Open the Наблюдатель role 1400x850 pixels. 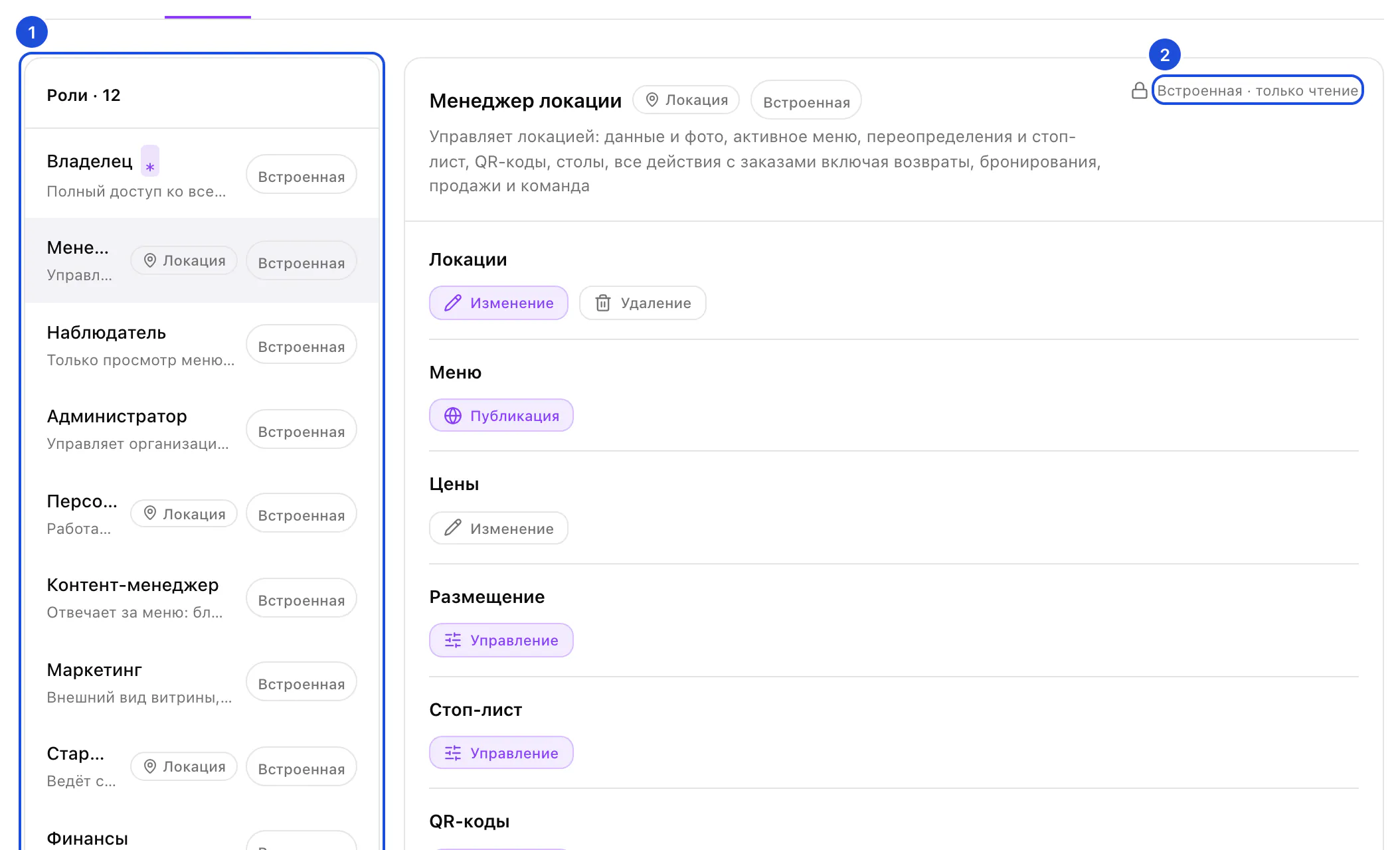[x=202, y=345]
